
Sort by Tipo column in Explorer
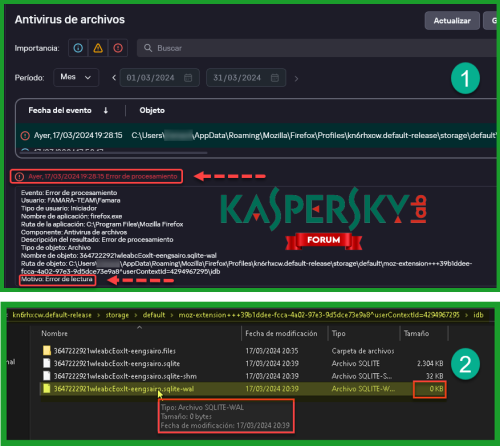tap(339, 333)
